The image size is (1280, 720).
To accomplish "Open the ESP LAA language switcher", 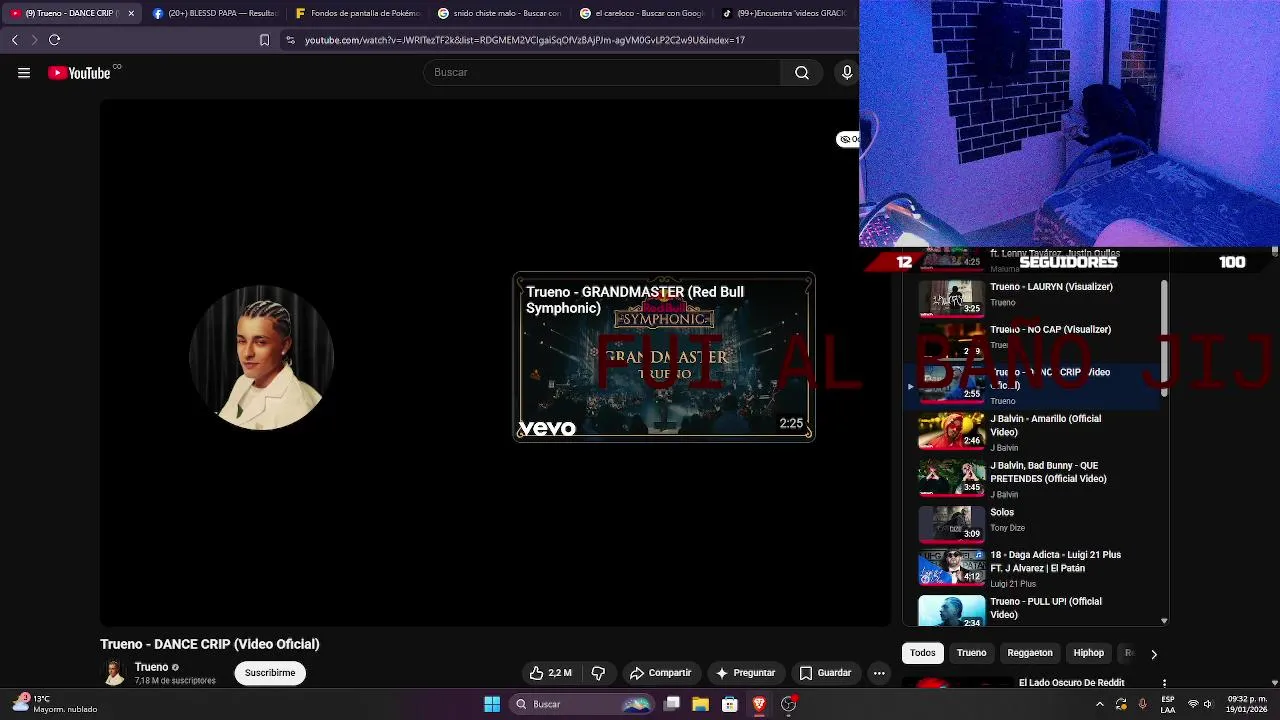I will point(1168,704).
